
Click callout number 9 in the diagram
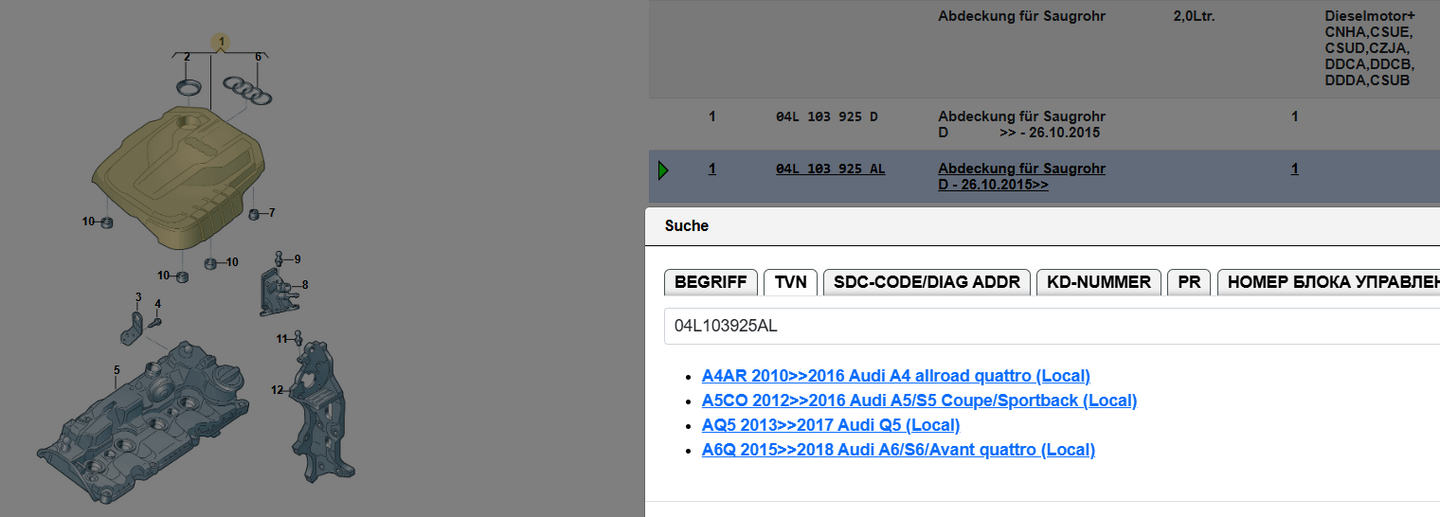coord(297,259)
